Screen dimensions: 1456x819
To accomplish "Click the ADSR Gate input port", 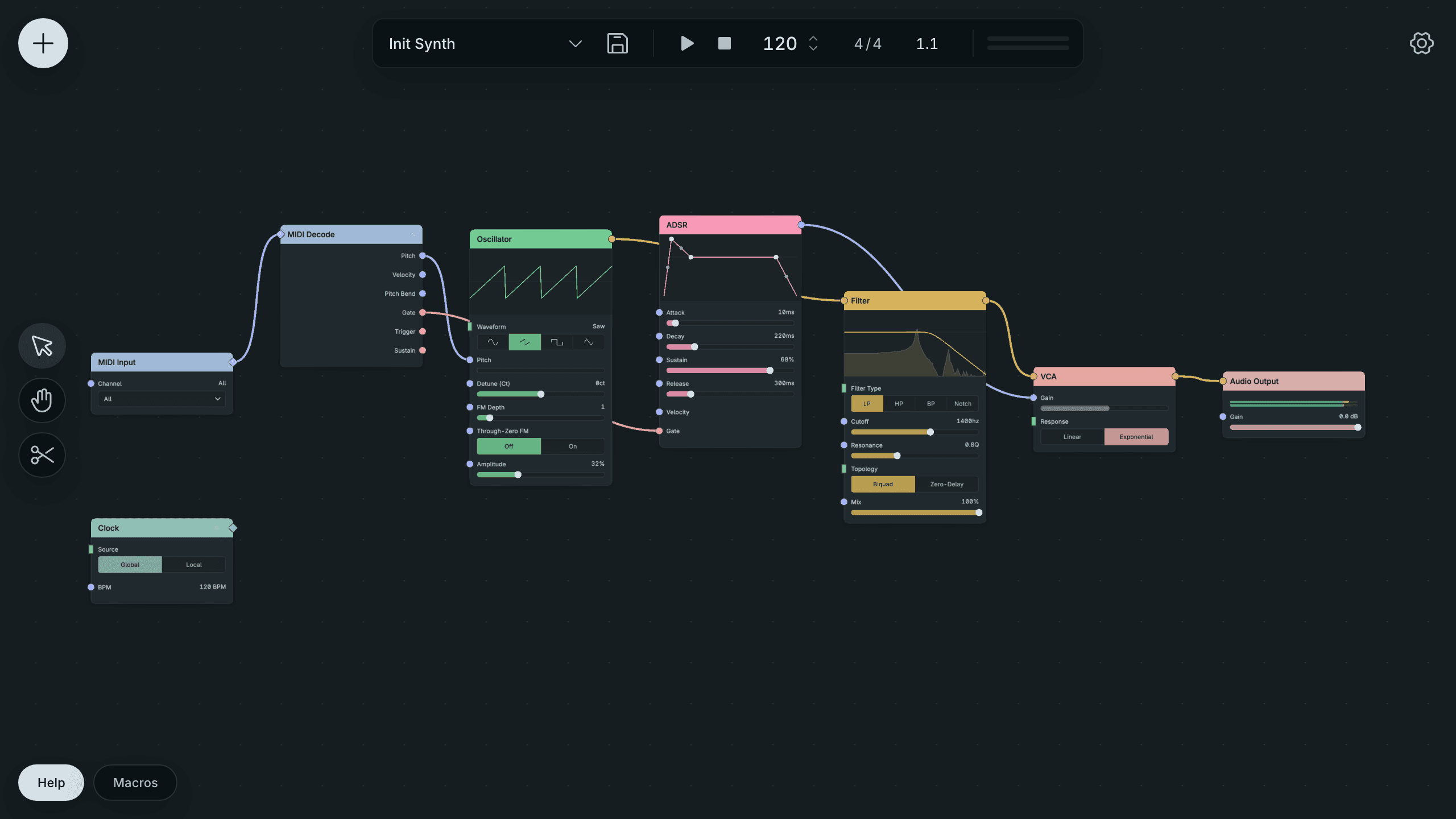I will click(659, 431).
